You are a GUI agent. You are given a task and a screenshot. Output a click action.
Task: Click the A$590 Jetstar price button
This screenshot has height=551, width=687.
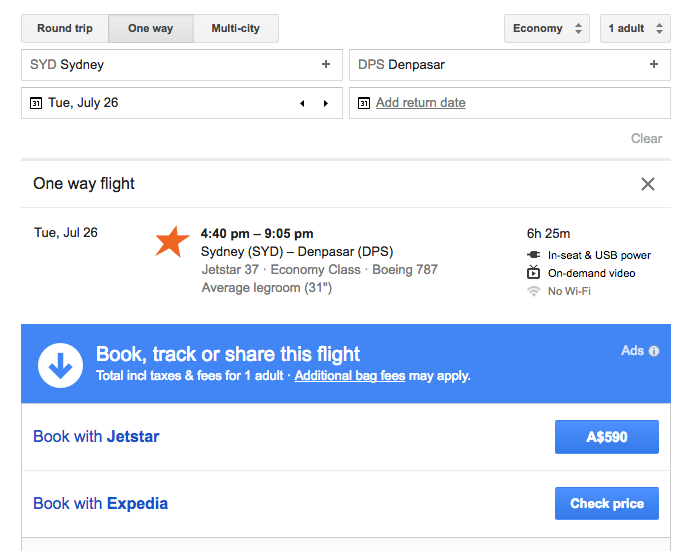pos(607,437)
